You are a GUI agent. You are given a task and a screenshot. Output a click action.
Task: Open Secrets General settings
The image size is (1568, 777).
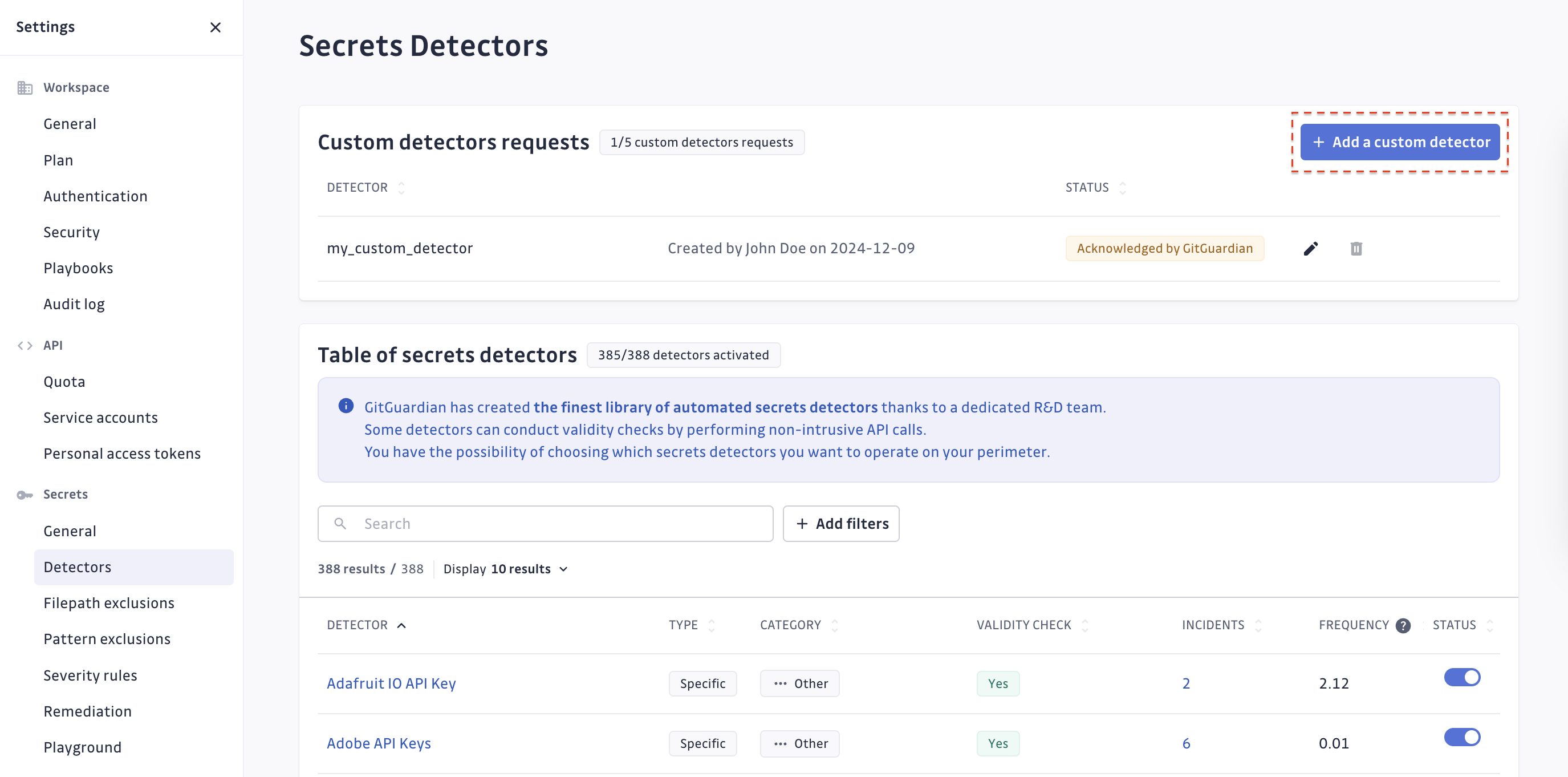click(x=70, y=531)
